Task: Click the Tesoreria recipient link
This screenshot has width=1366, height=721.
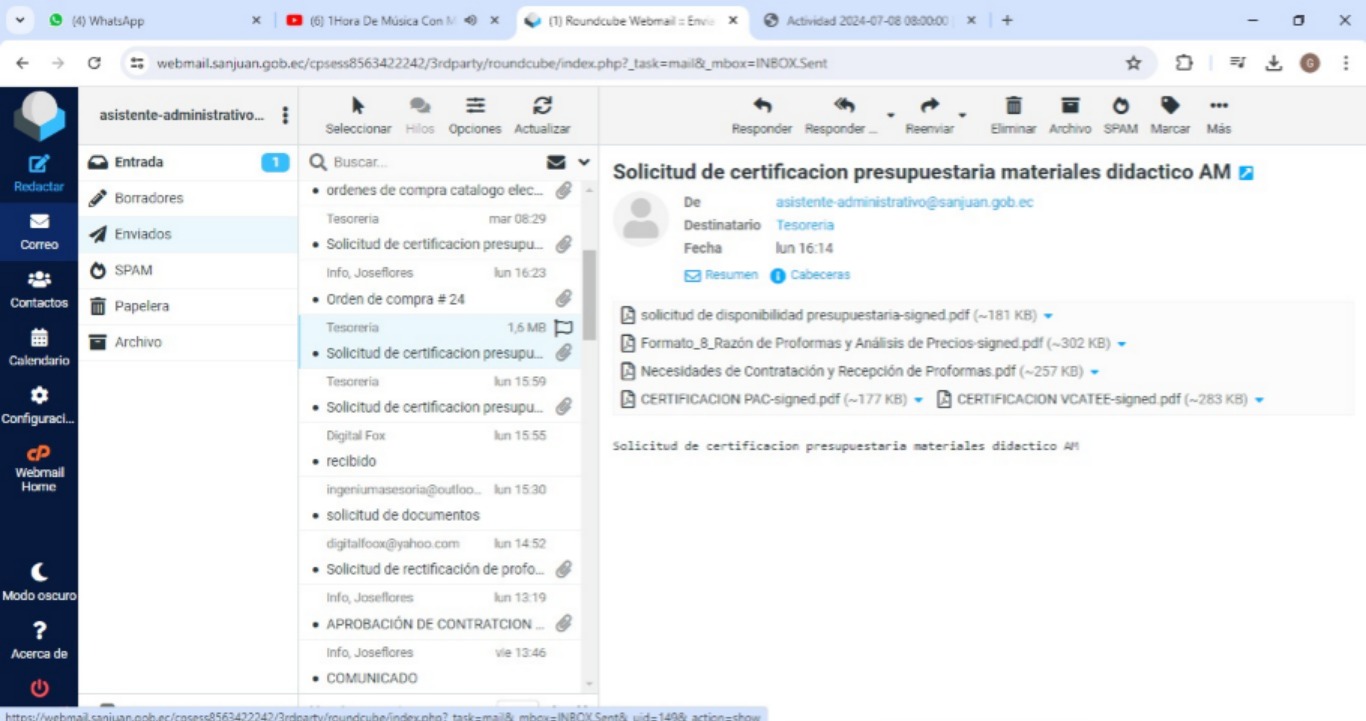Action: (x=805, y=225)
